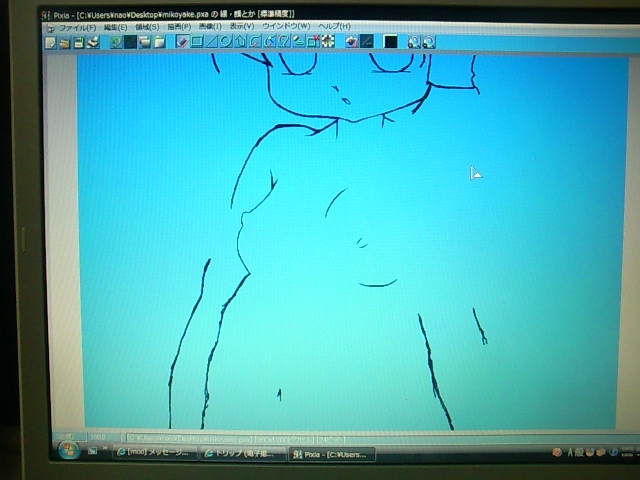Click on the blue drawing canvas

(x=351, y=241)
